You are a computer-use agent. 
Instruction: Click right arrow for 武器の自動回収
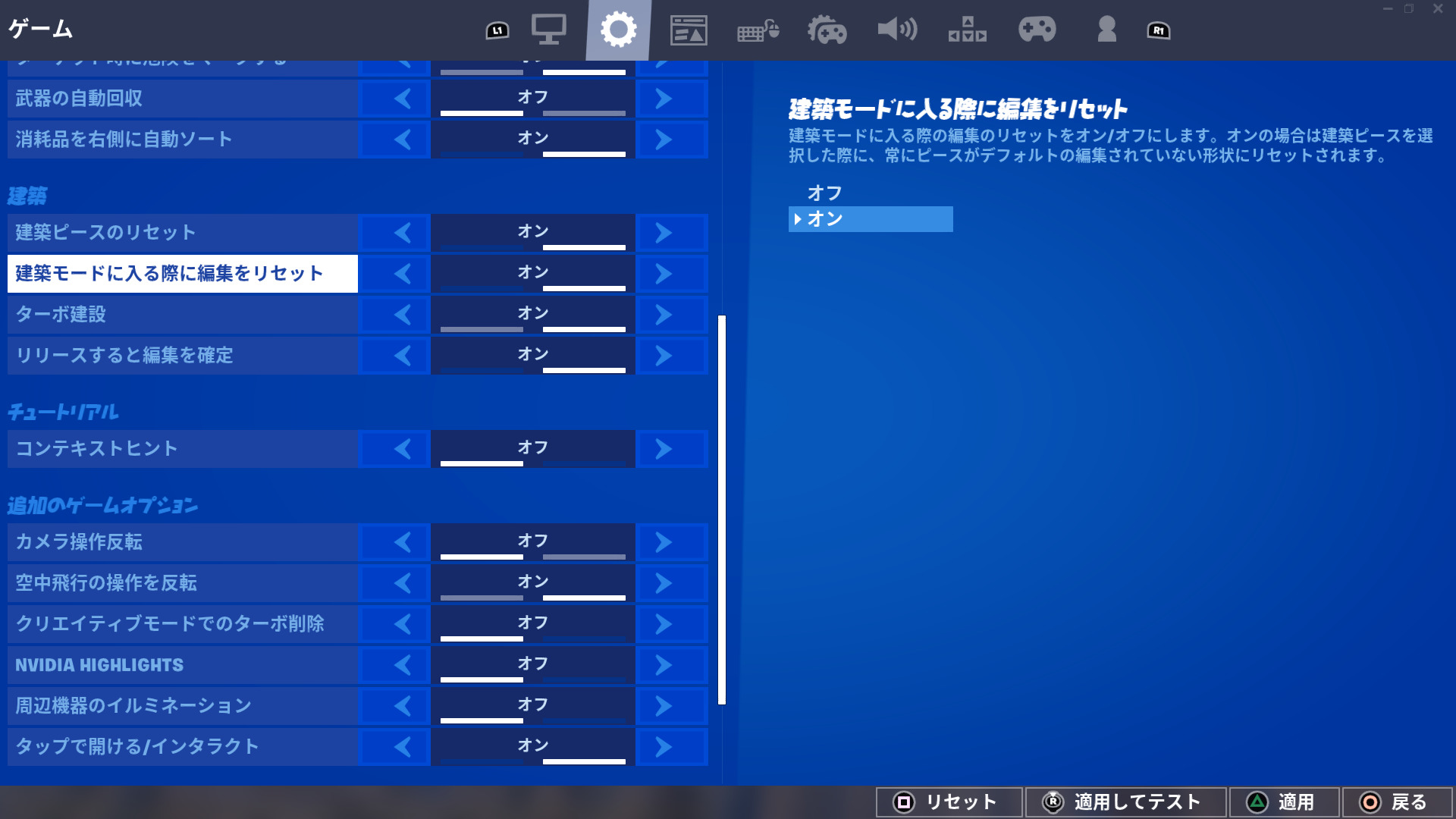[x=671, y=99]
